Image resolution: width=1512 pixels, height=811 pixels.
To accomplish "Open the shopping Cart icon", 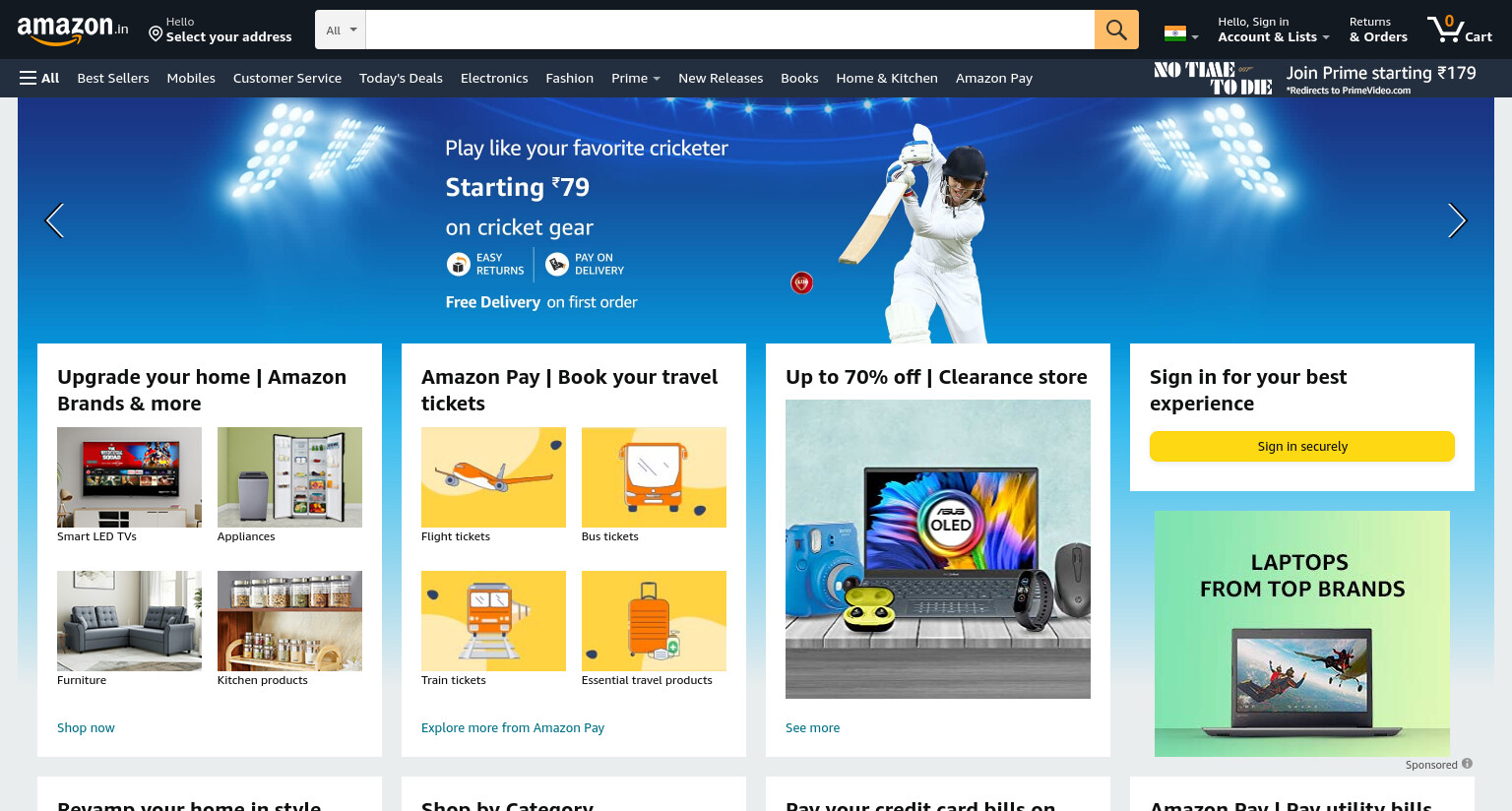I will tap(1460, 30).
